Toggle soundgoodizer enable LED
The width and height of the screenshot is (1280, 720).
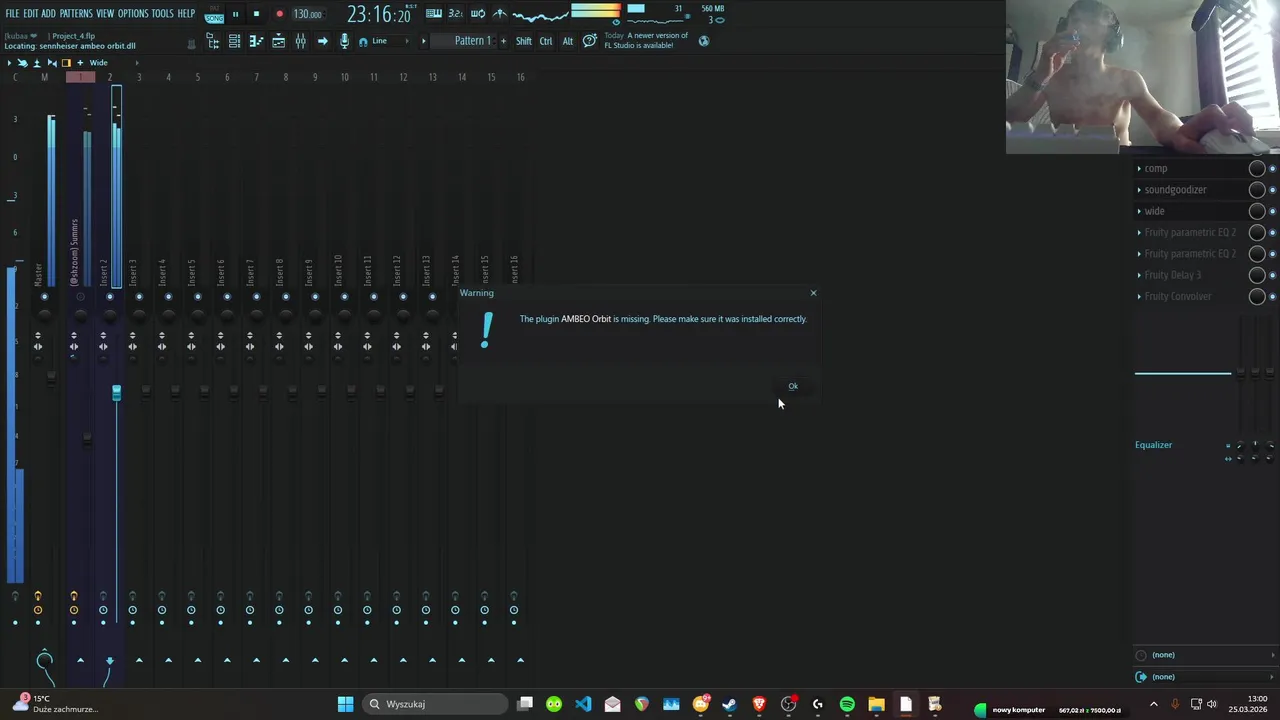(x=1272, y=189)
